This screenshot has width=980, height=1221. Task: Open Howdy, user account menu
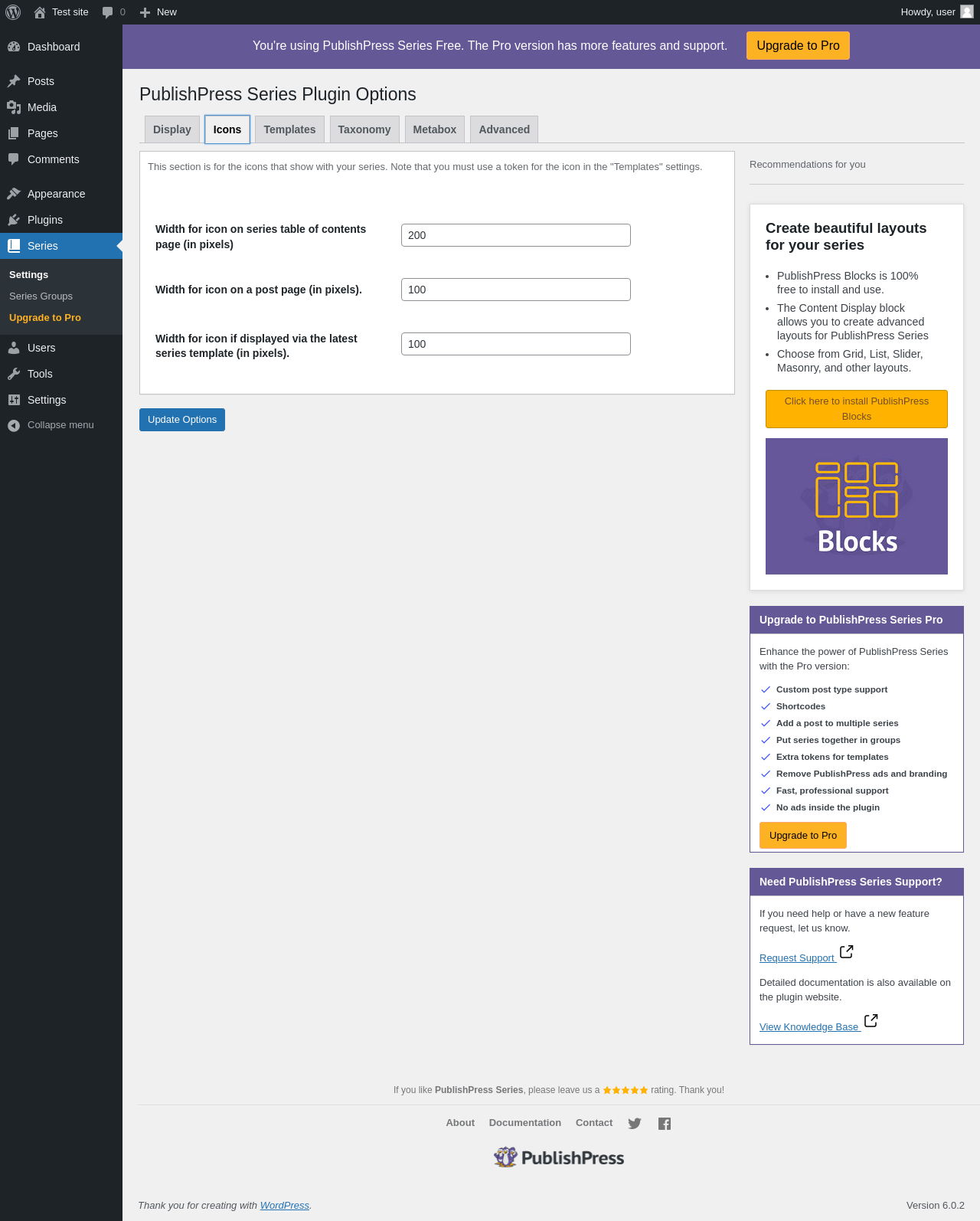936,12
